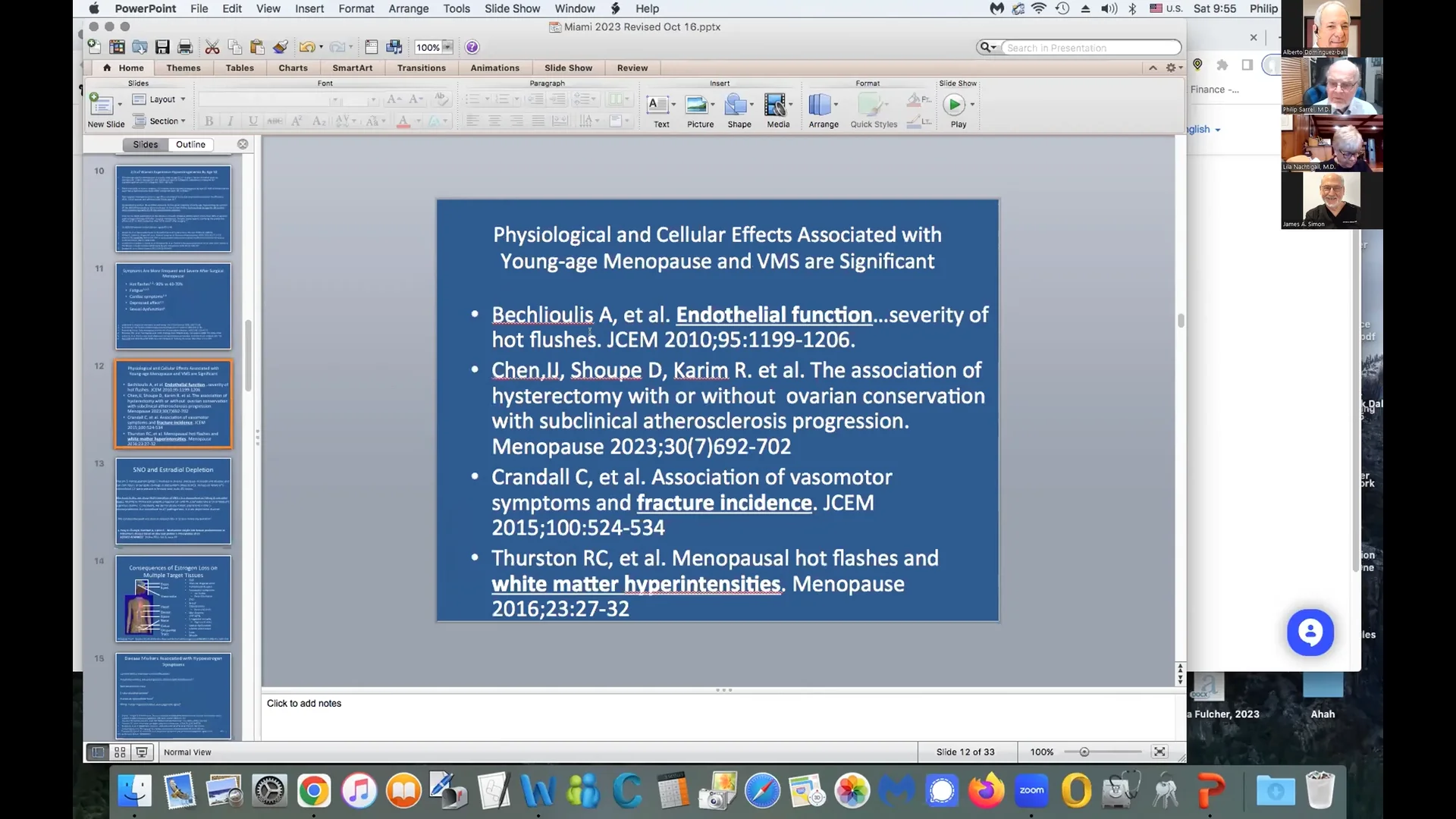Close the slides pane with X icon

tap(243, 144)
